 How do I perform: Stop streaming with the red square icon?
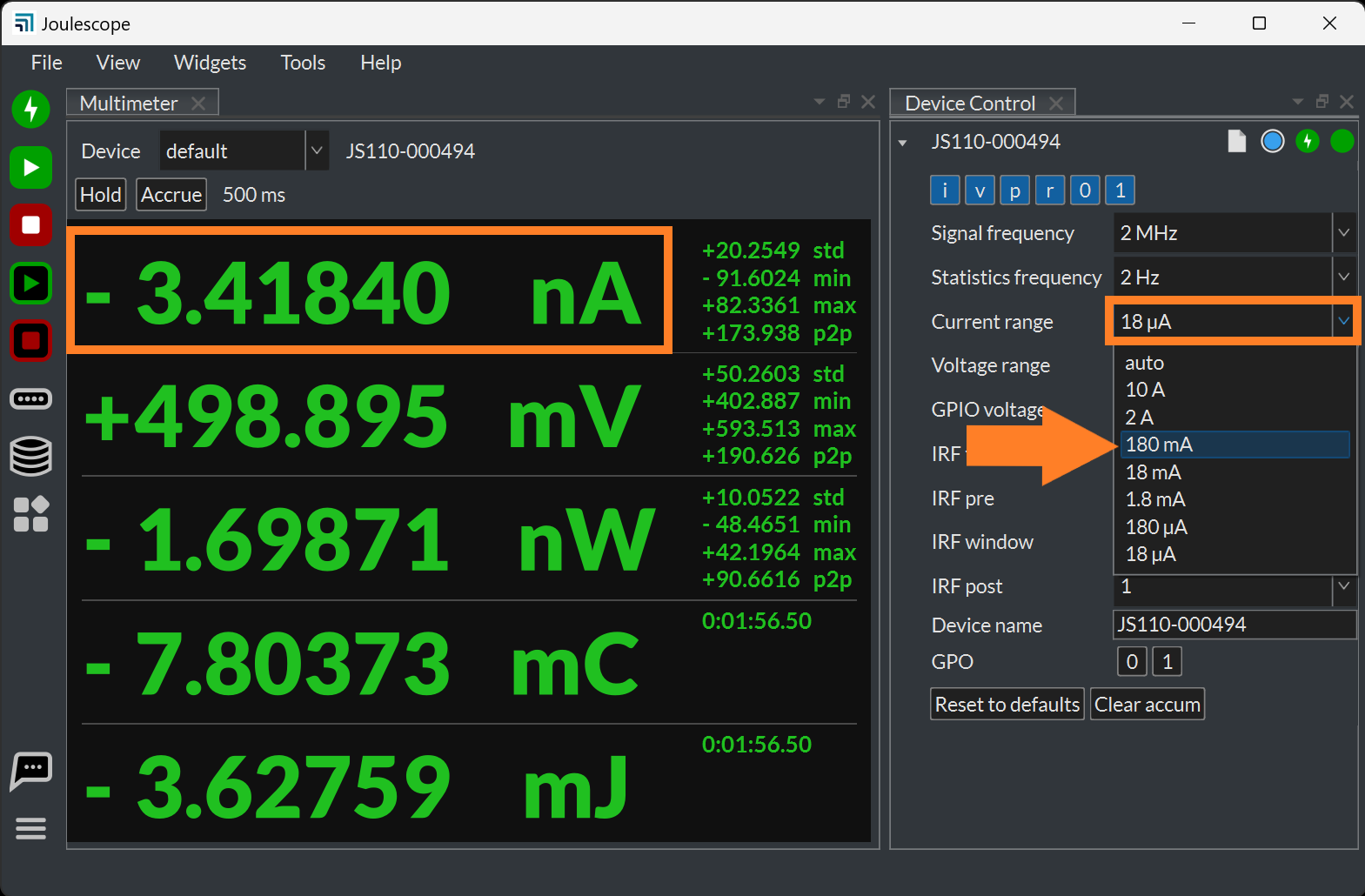(31, 225)
